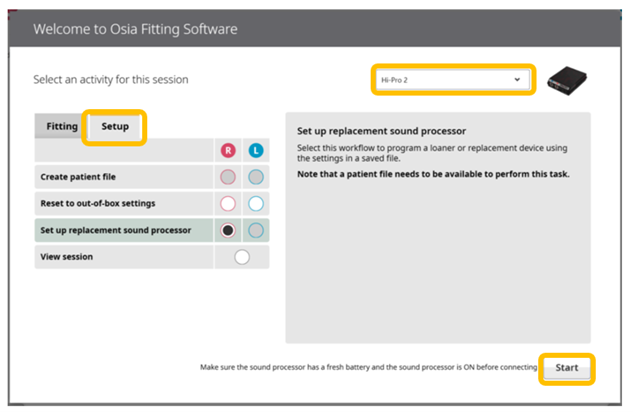Viewport: 633px width, 412px height.
Task: Click Reset to out-of-box settings row
Action: click(124, 203)
